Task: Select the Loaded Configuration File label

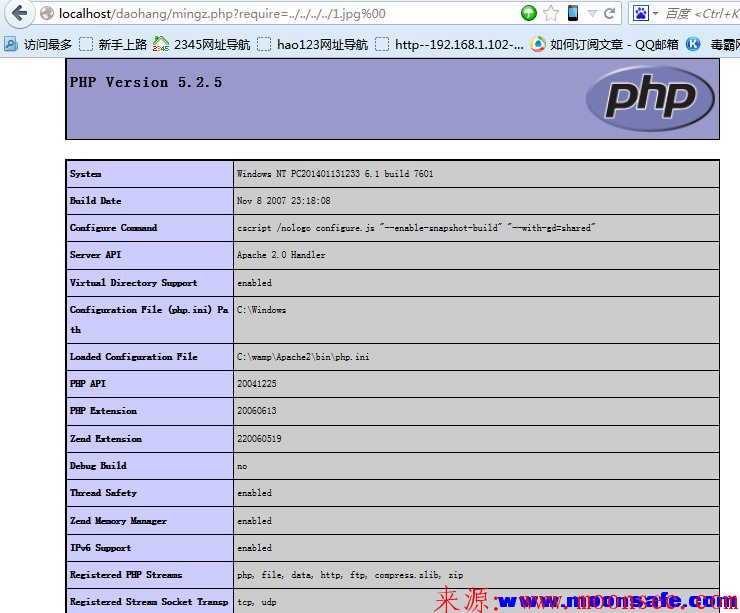Action: [134, 357]
